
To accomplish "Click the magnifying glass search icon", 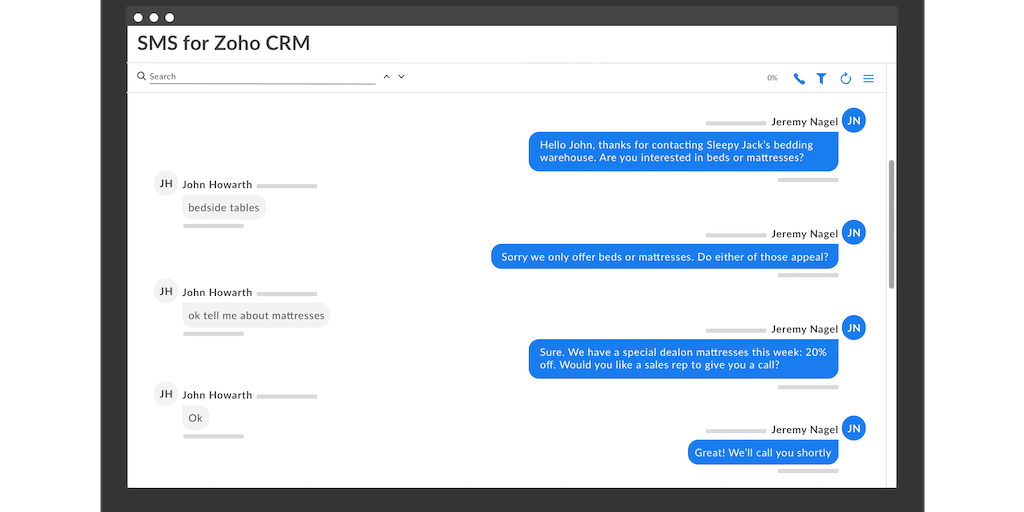I will 142,76.
